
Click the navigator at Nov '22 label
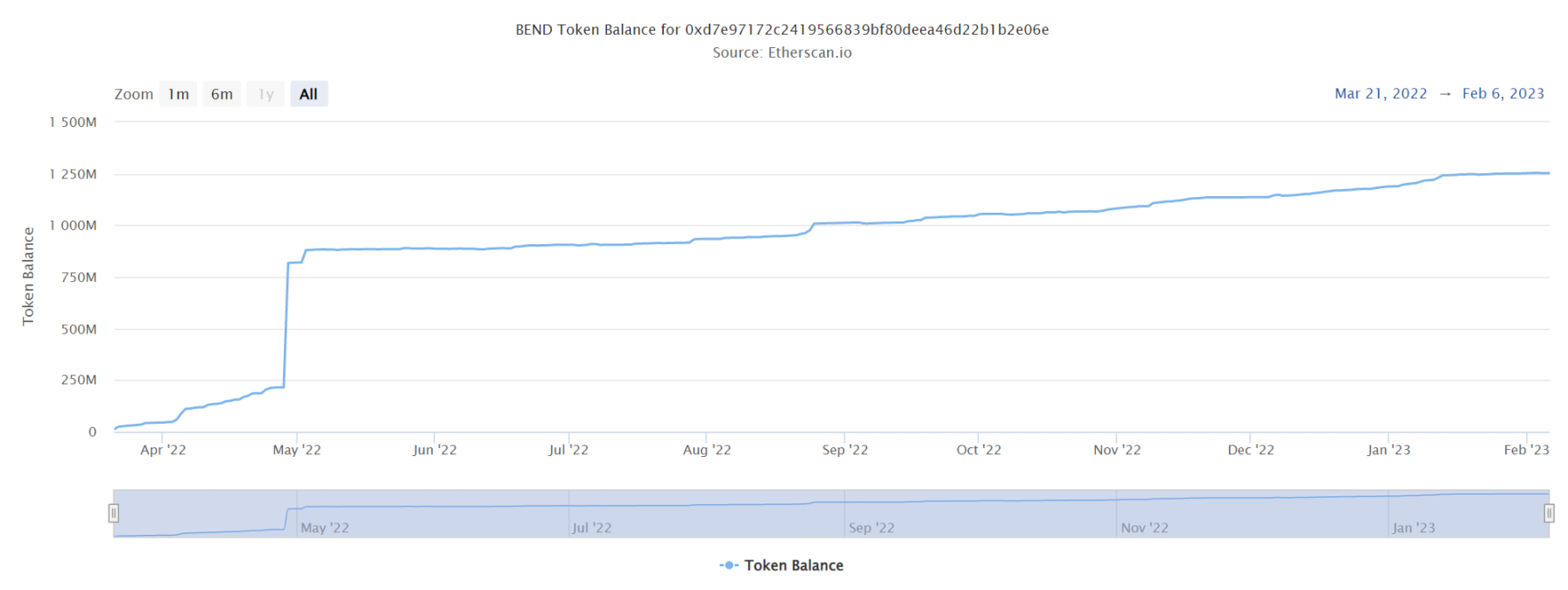pos(1145,528)
